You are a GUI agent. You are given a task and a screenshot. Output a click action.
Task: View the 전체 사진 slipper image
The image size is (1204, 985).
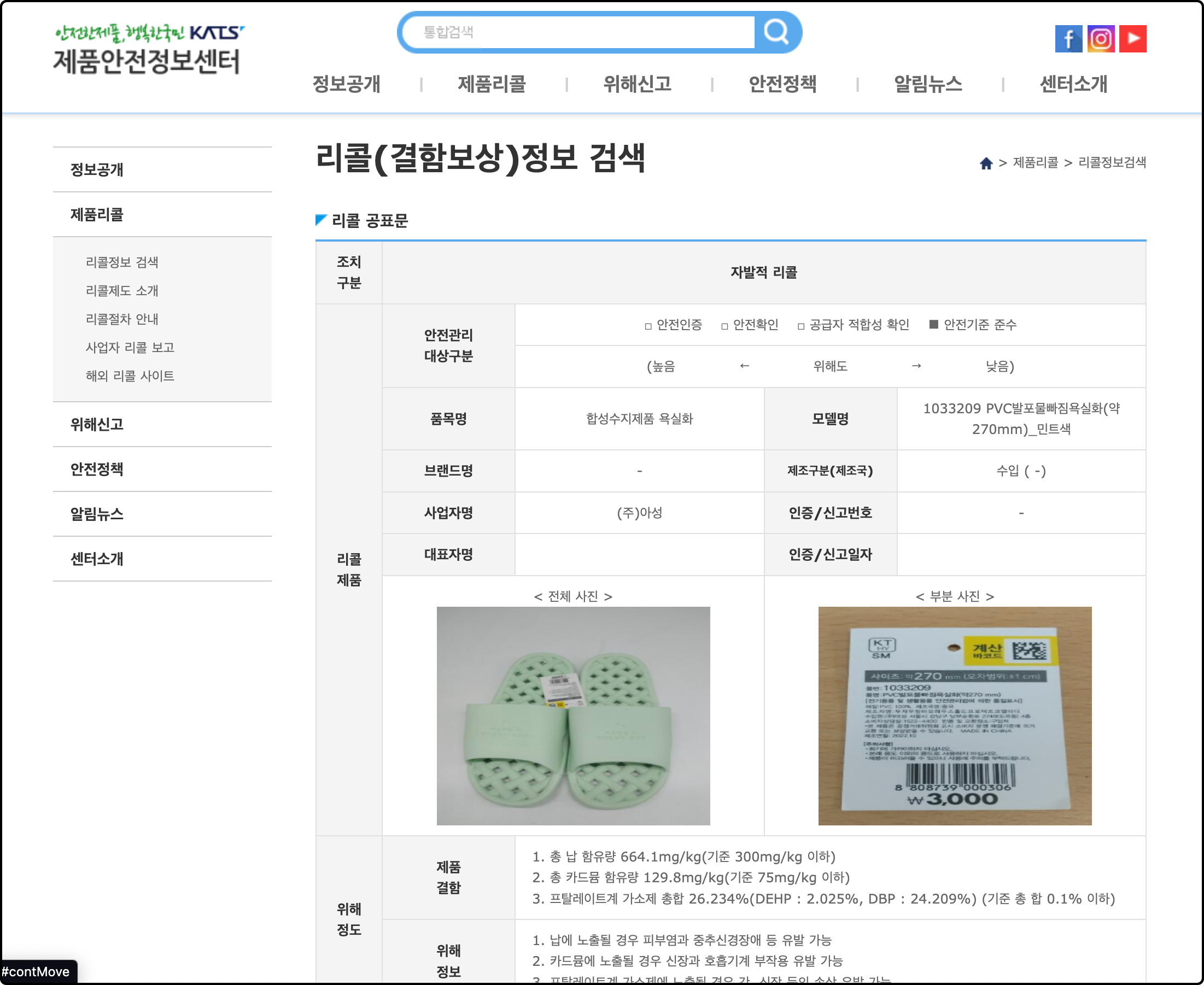pos(573,716)
